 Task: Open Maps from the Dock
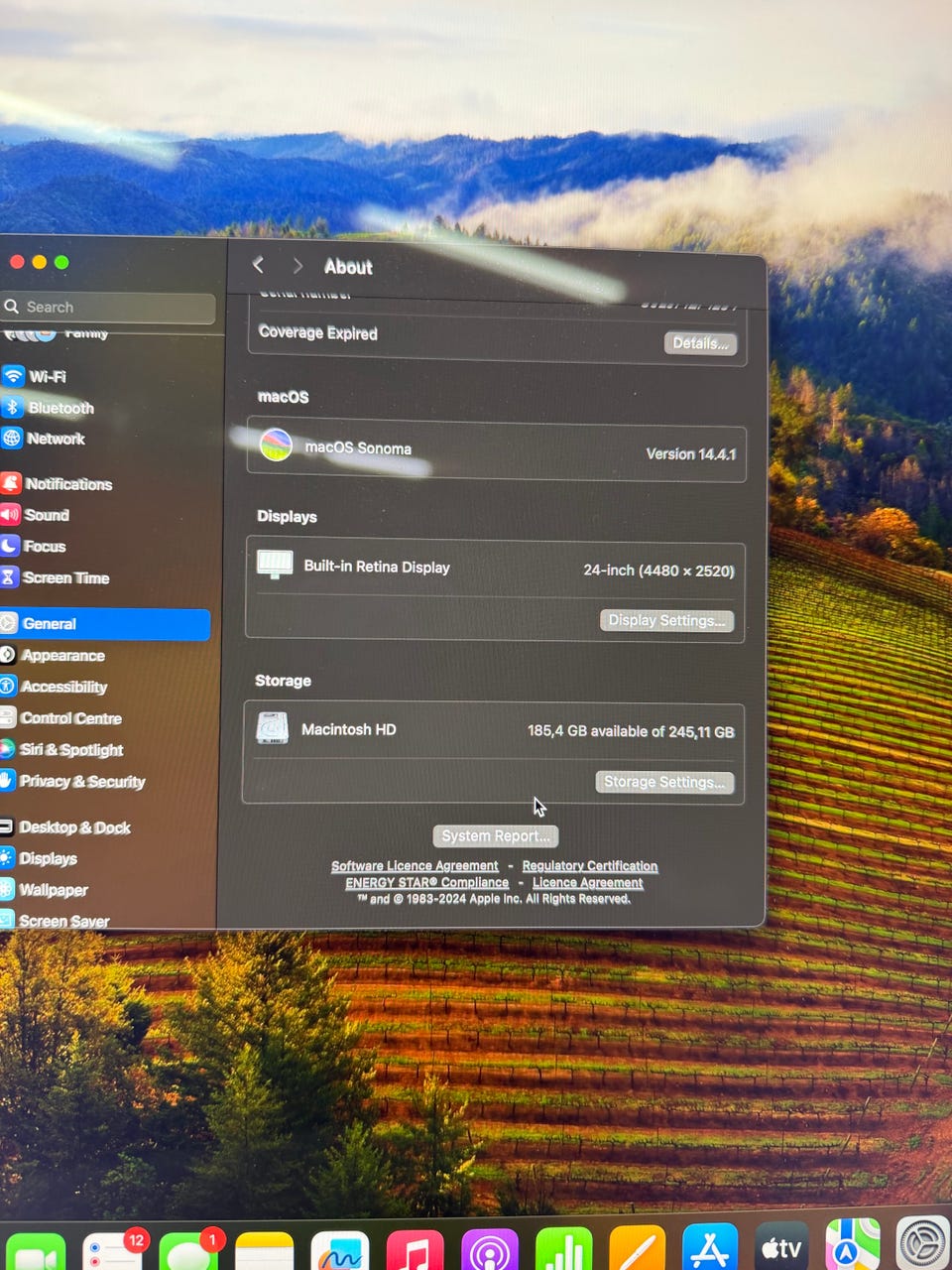[853, 1243]
